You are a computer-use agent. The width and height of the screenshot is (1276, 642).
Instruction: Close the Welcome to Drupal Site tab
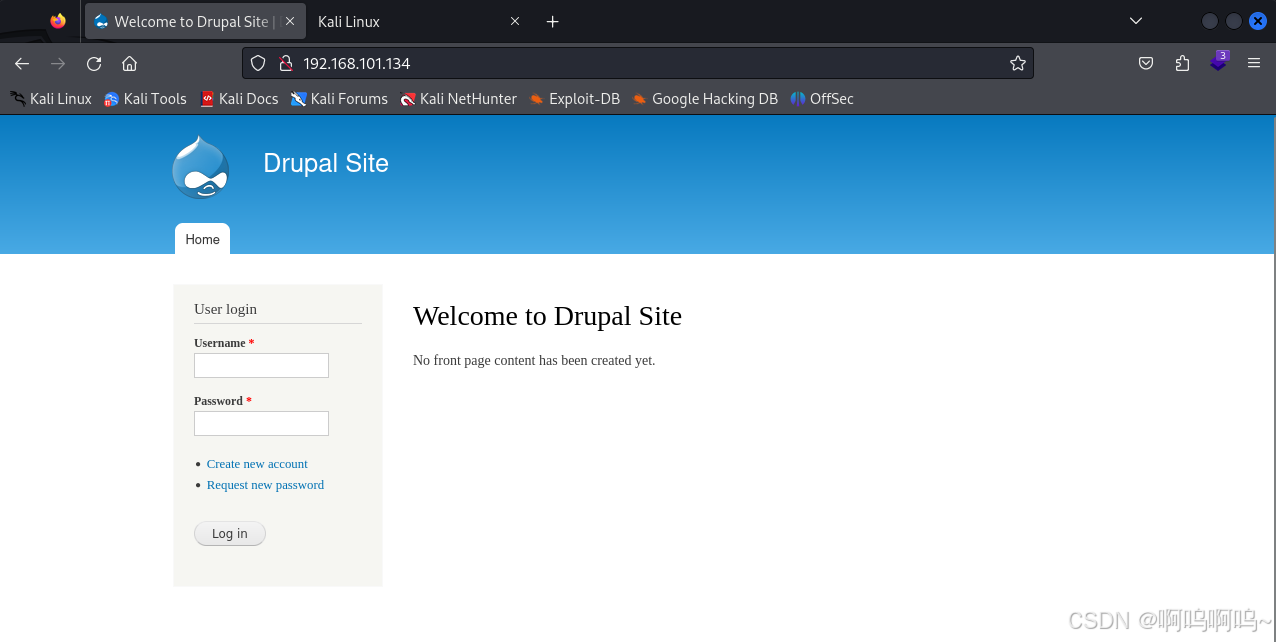coord(289,21)
